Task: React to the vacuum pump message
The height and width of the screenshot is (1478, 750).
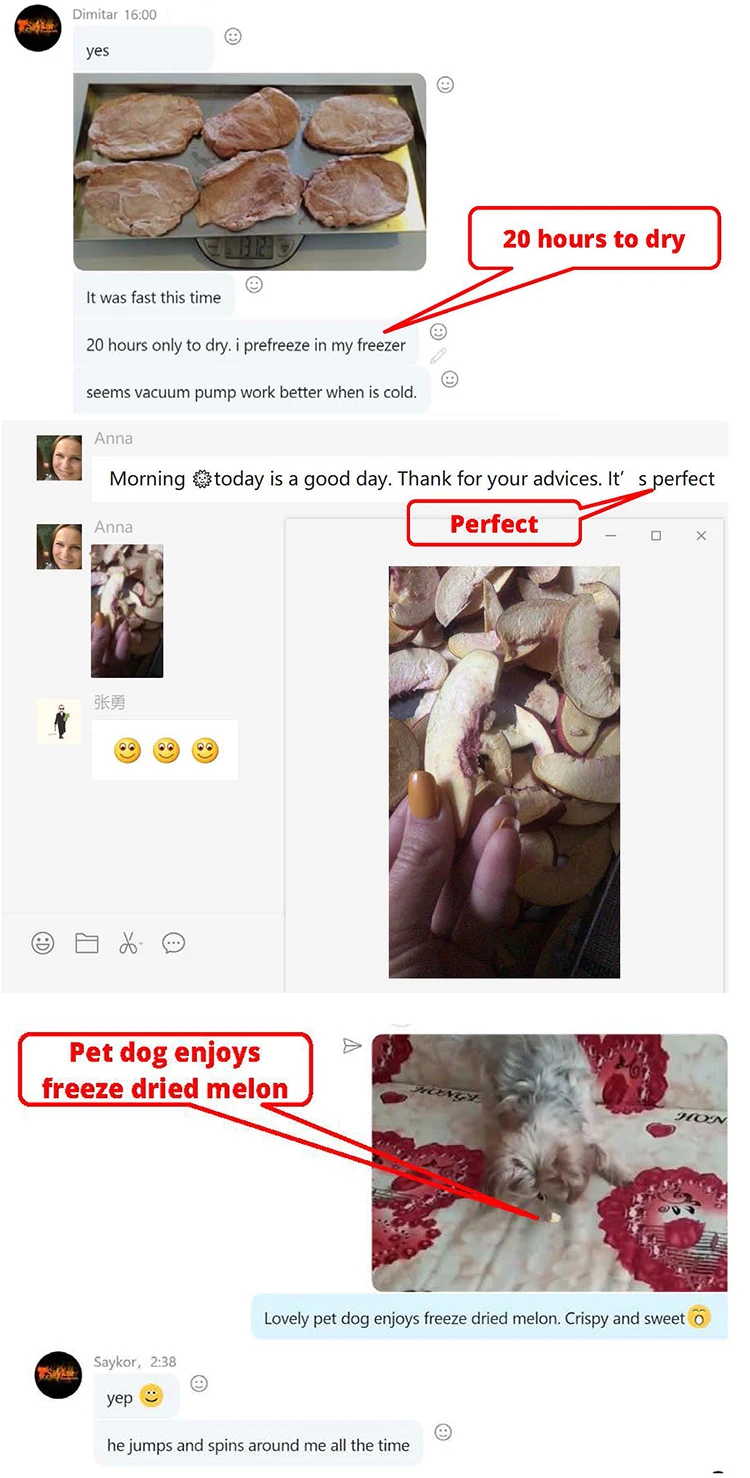Action: pos(450,379)
